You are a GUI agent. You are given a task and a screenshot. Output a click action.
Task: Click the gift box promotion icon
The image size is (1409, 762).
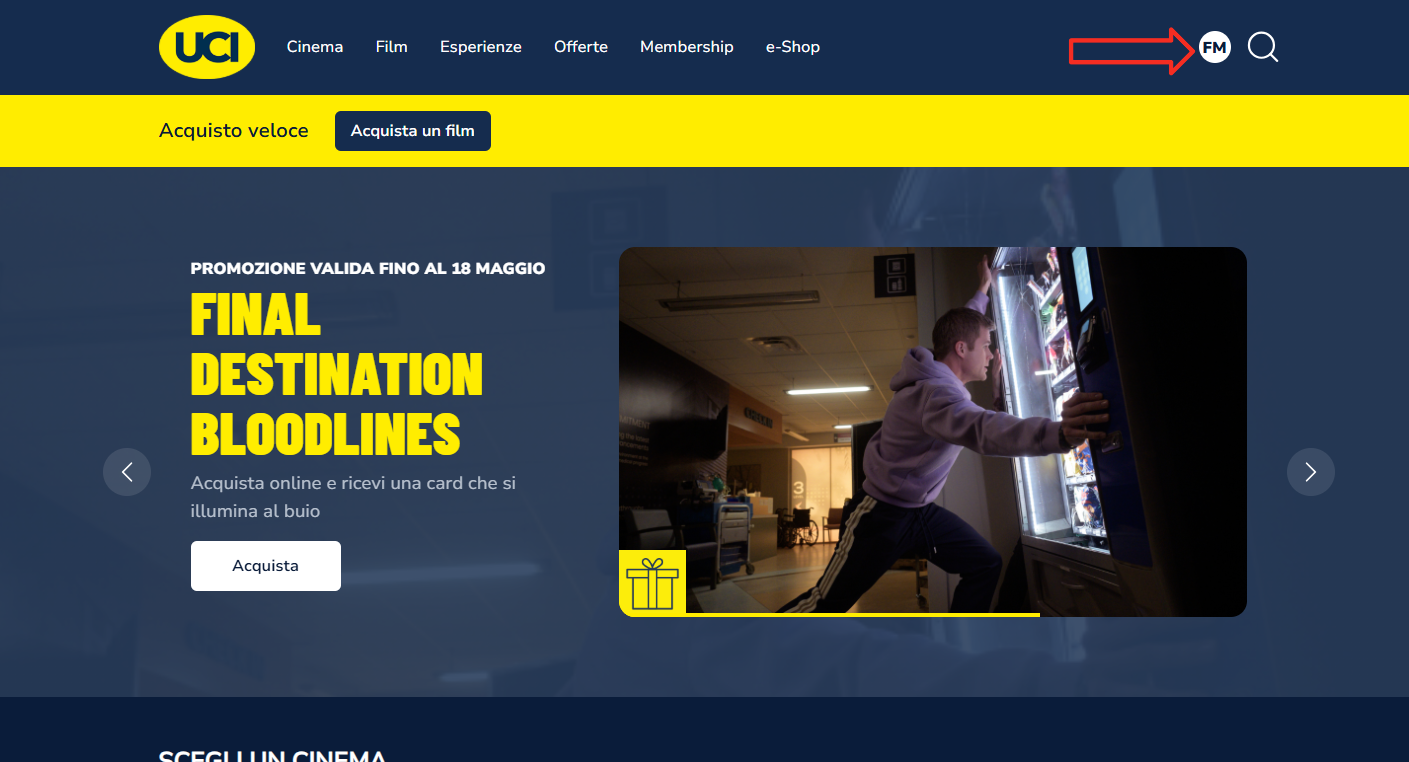pyautogui.click(x=652, y=583)
